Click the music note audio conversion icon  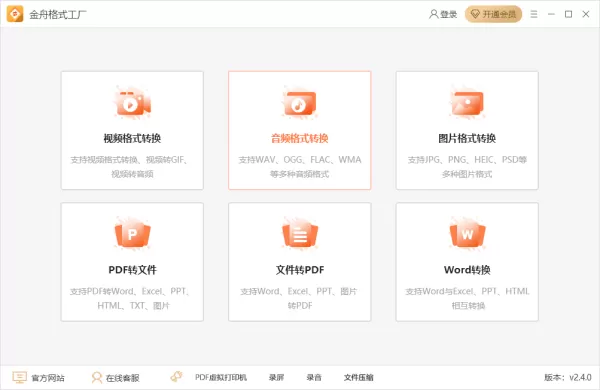click(300, 103)
